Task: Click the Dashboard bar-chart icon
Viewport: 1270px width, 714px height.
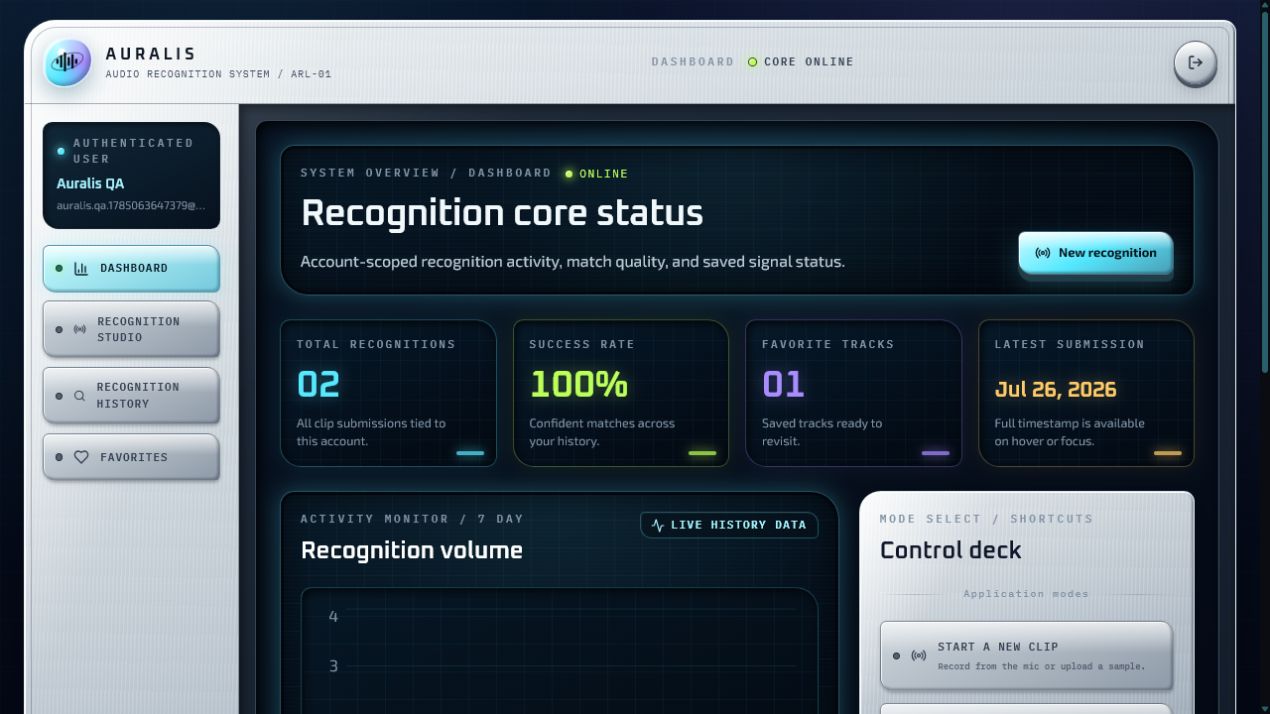Action: (81, 268)
